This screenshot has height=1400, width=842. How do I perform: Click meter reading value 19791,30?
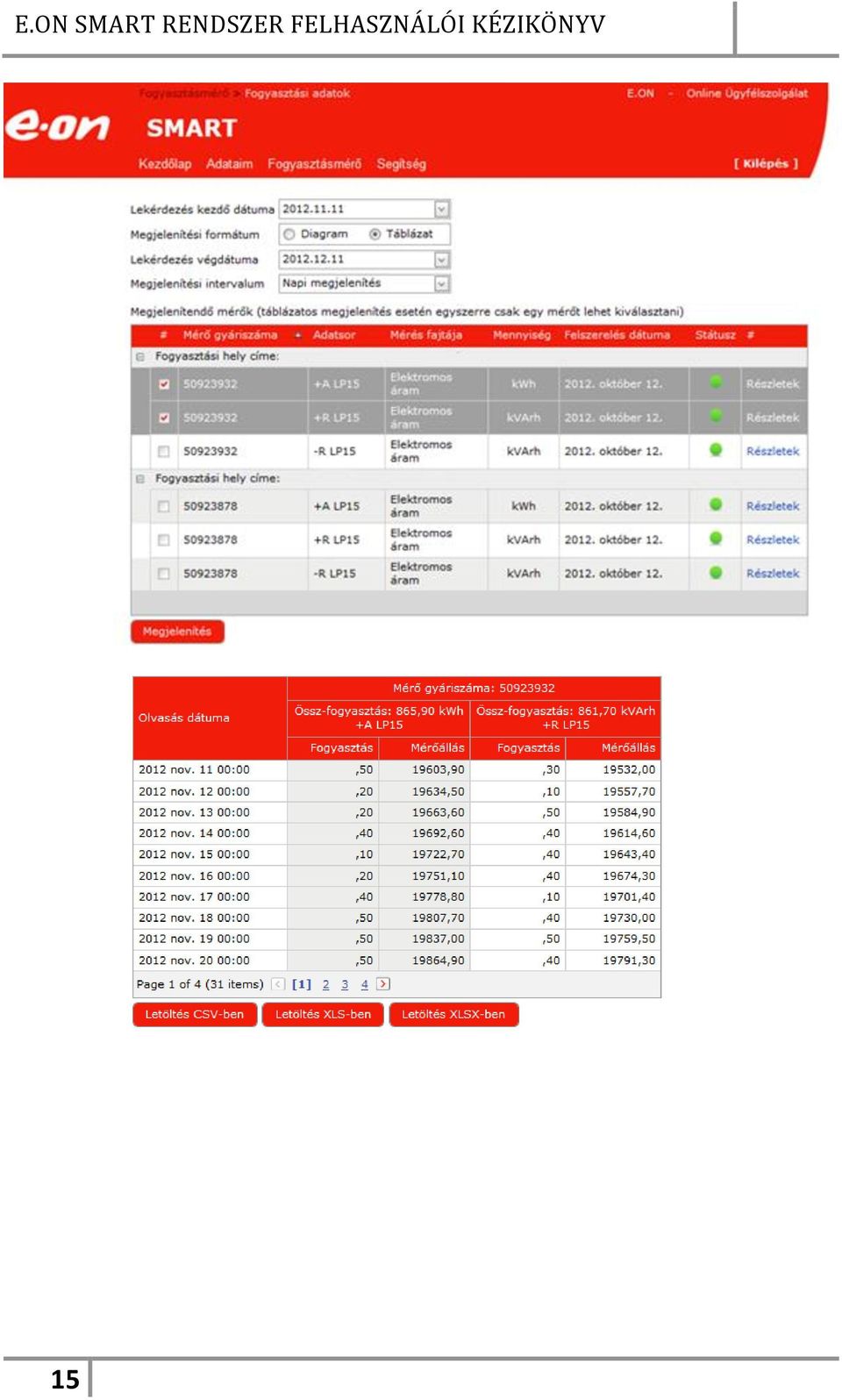[629, 961]
